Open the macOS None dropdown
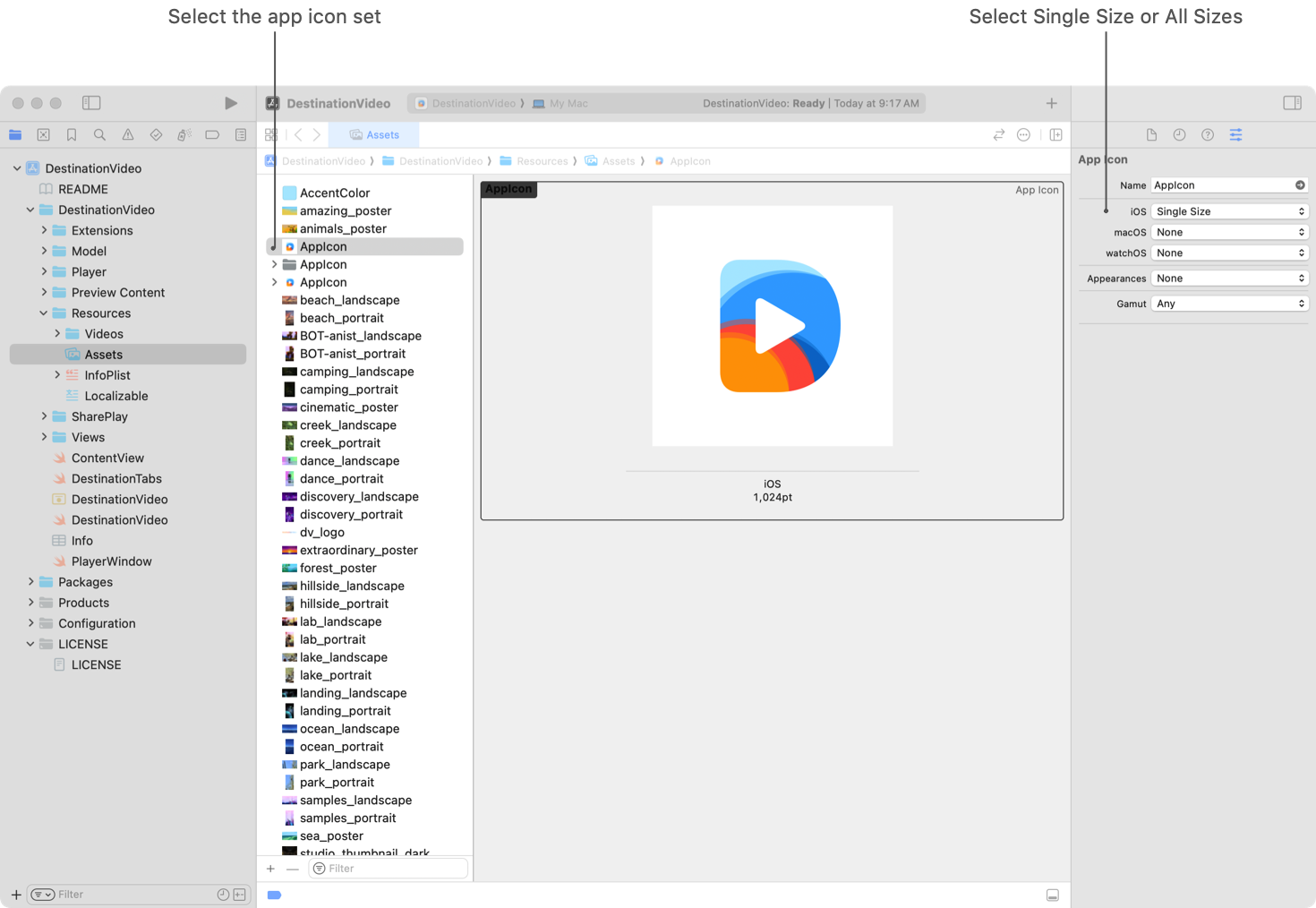The height and width of the screenshot is (908, 1316). click(1230, 232)
